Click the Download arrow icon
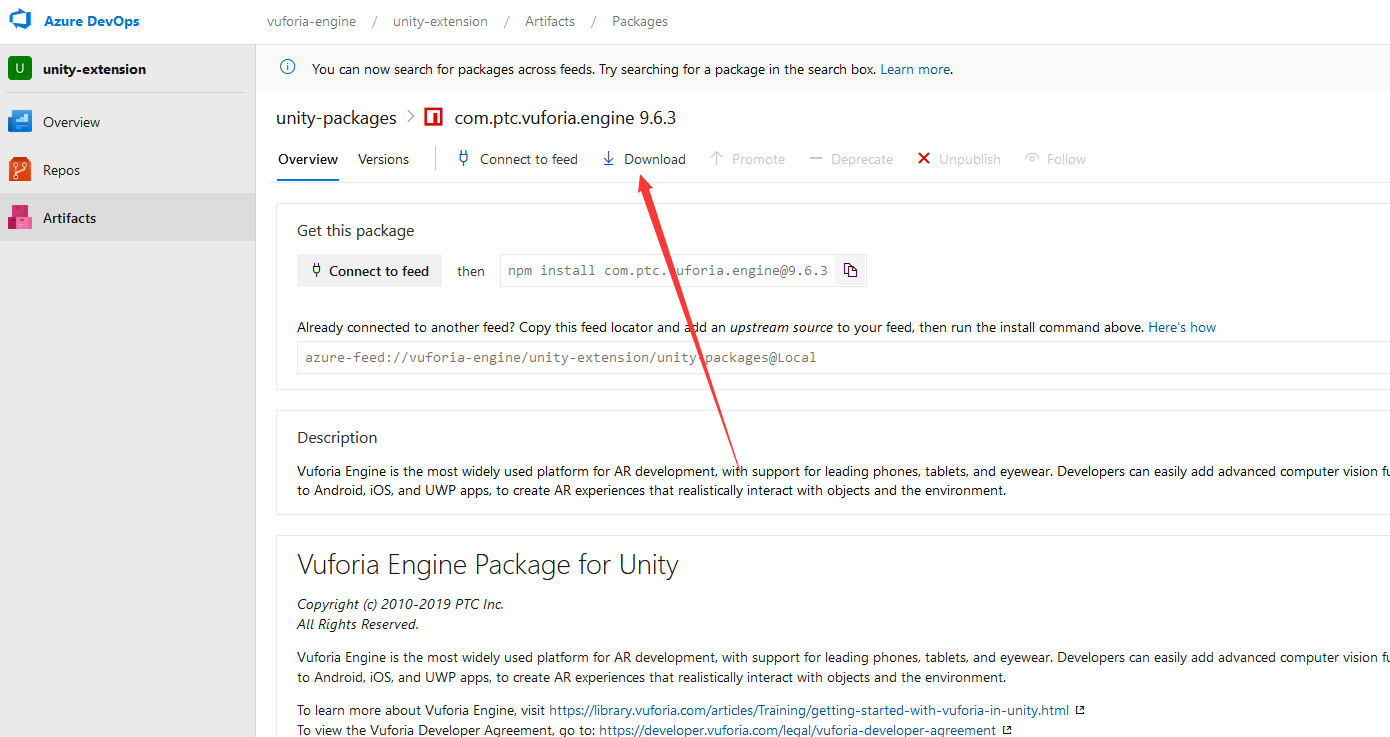This screenshot has height=737, width=1390. pos(608,158)
